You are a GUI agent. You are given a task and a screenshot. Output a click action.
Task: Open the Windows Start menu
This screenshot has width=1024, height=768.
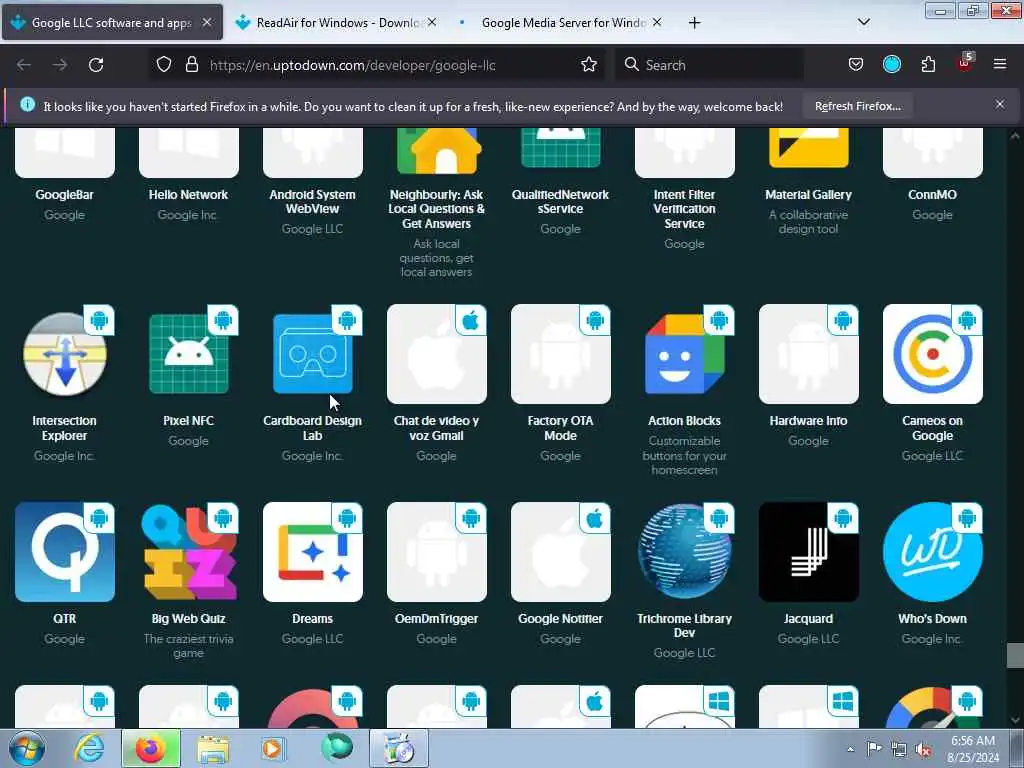[x=27, y=749]
